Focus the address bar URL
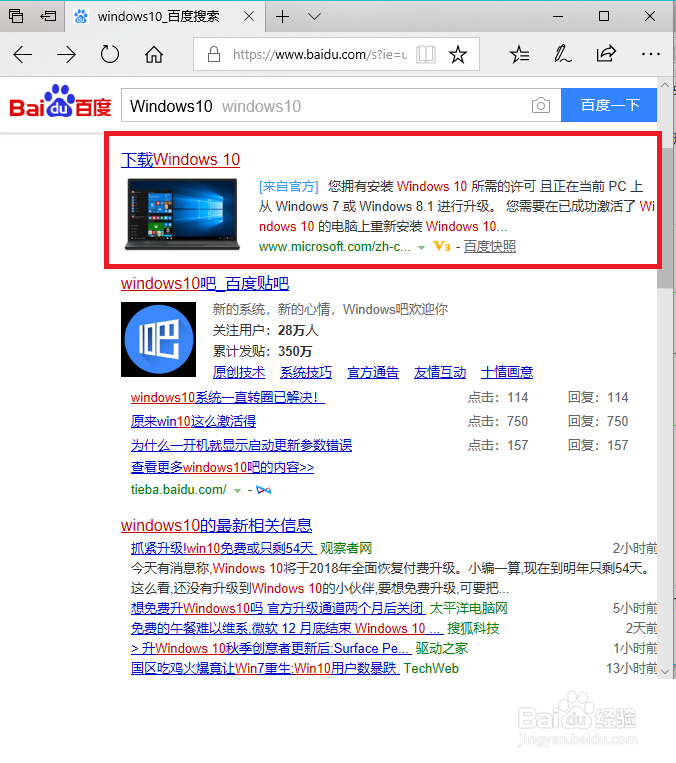 tap(319, 54)
